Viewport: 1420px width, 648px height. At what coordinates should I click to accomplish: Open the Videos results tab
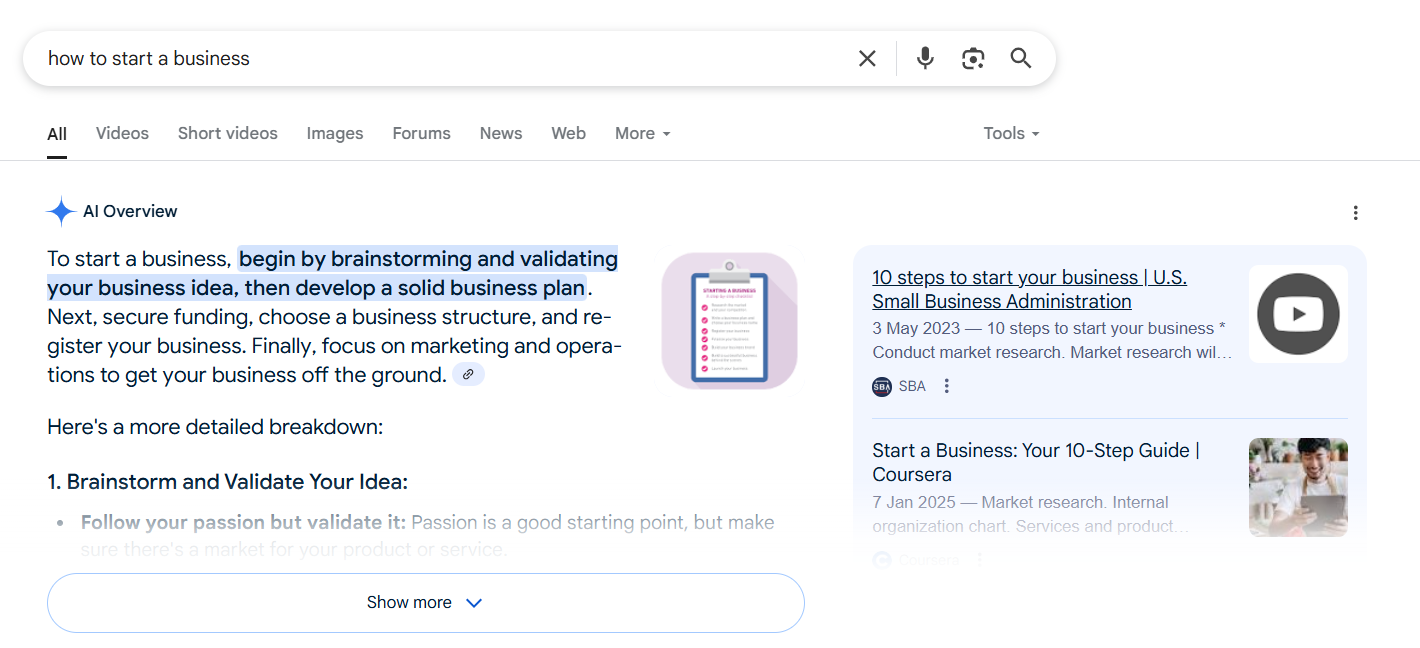[x=121, y=132]
